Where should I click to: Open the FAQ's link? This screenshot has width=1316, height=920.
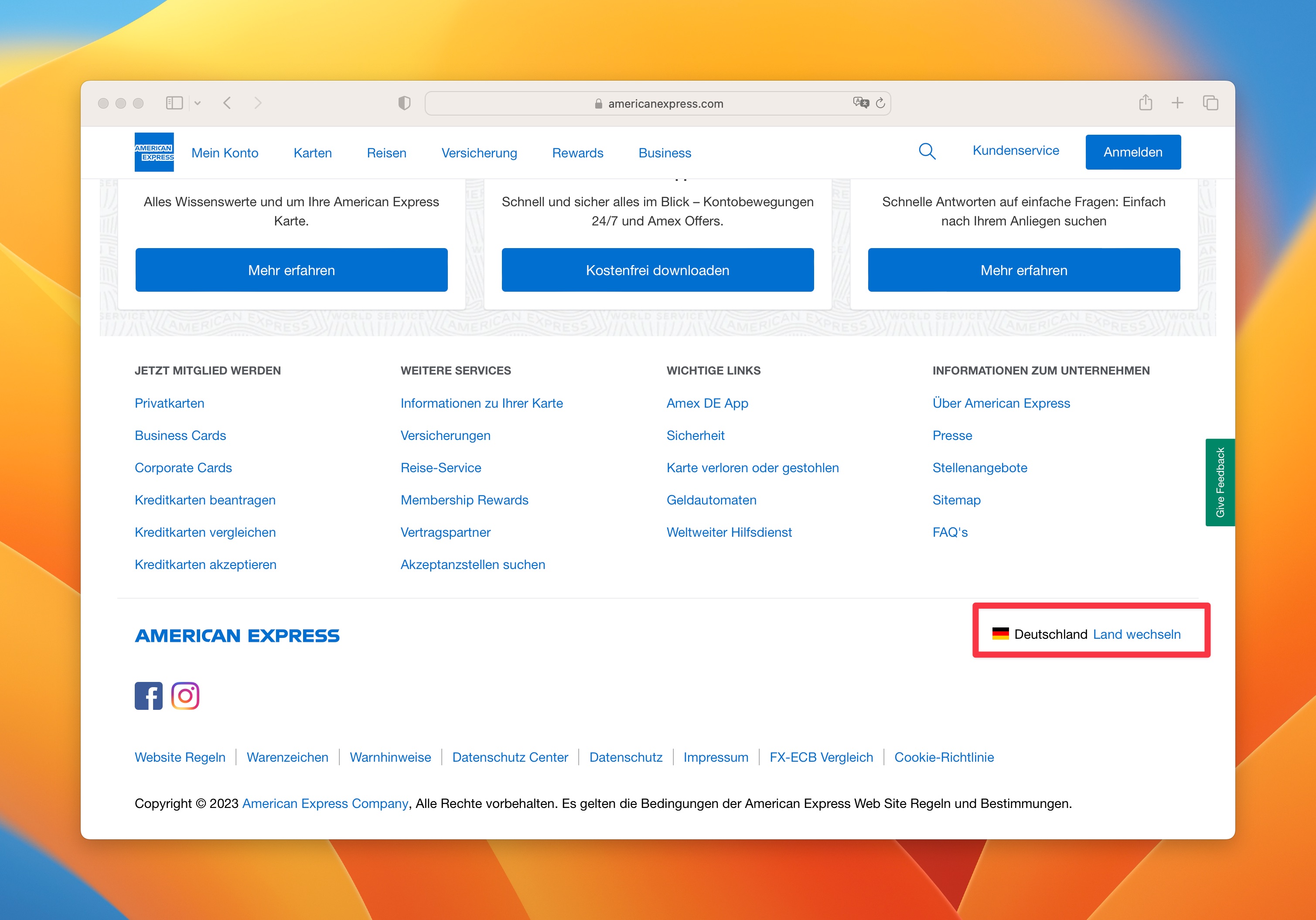tap(950, 532)
